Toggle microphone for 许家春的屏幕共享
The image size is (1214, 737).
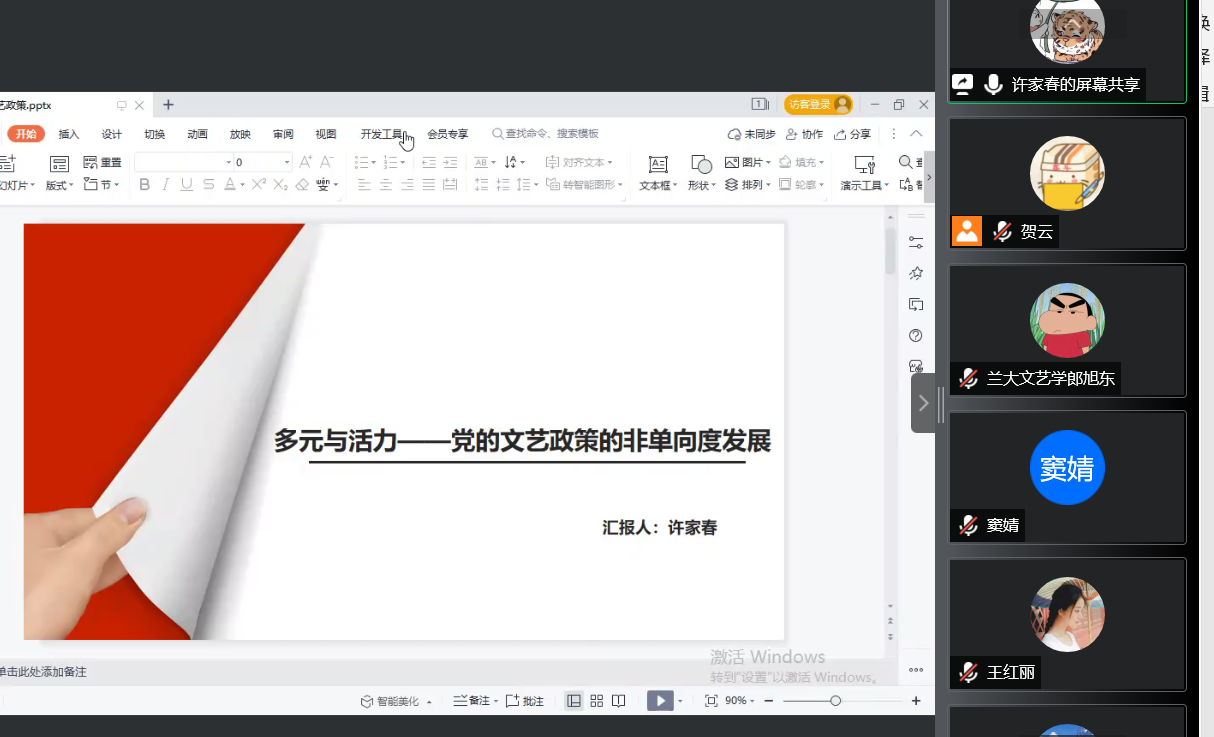[993, 85]
